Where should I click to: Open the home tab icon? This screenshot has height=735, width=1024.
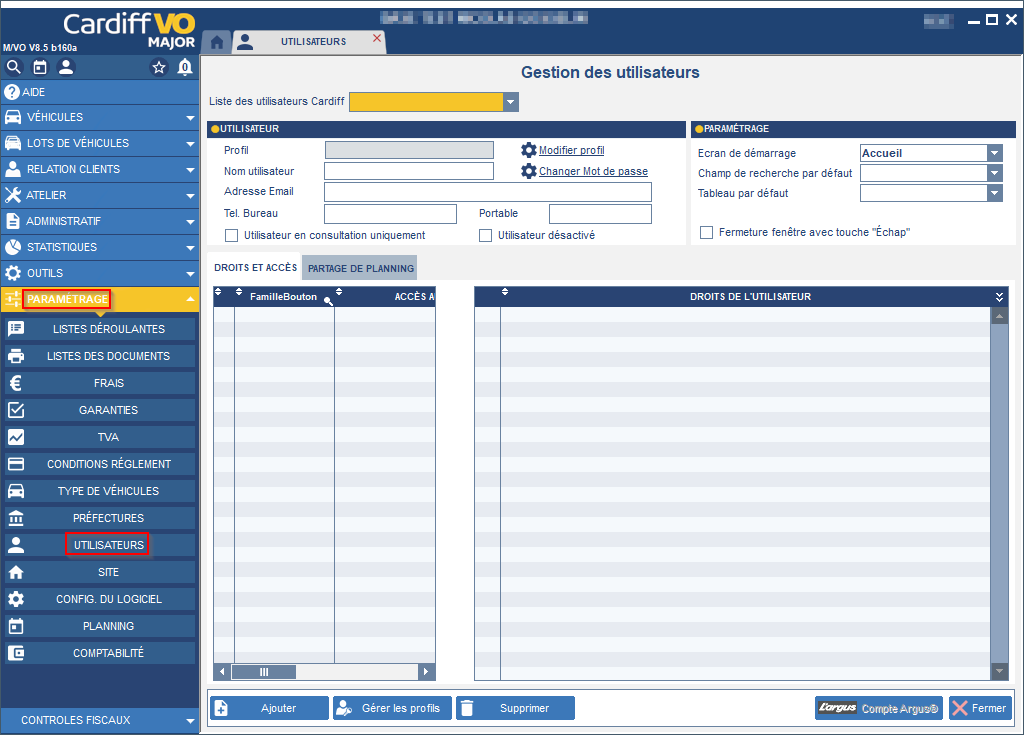click(217, 42)
